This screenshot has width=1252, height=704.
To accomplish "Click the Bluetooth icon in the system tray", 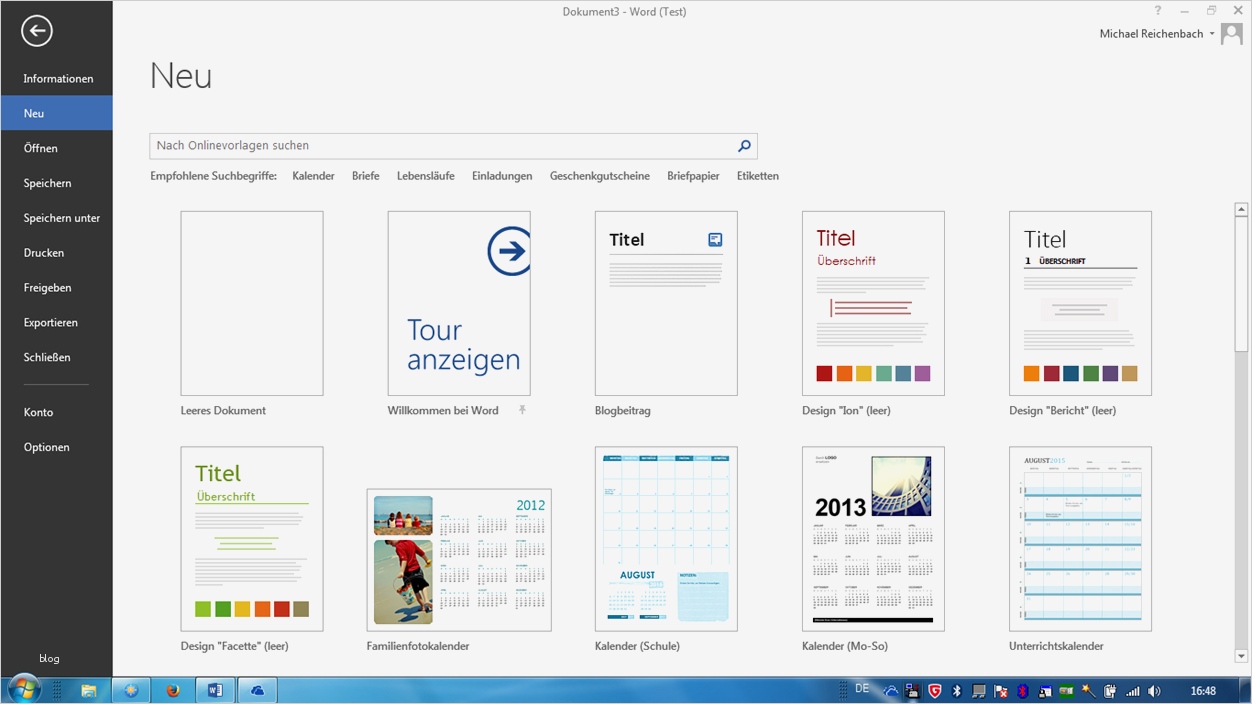I will pos(958,690).
